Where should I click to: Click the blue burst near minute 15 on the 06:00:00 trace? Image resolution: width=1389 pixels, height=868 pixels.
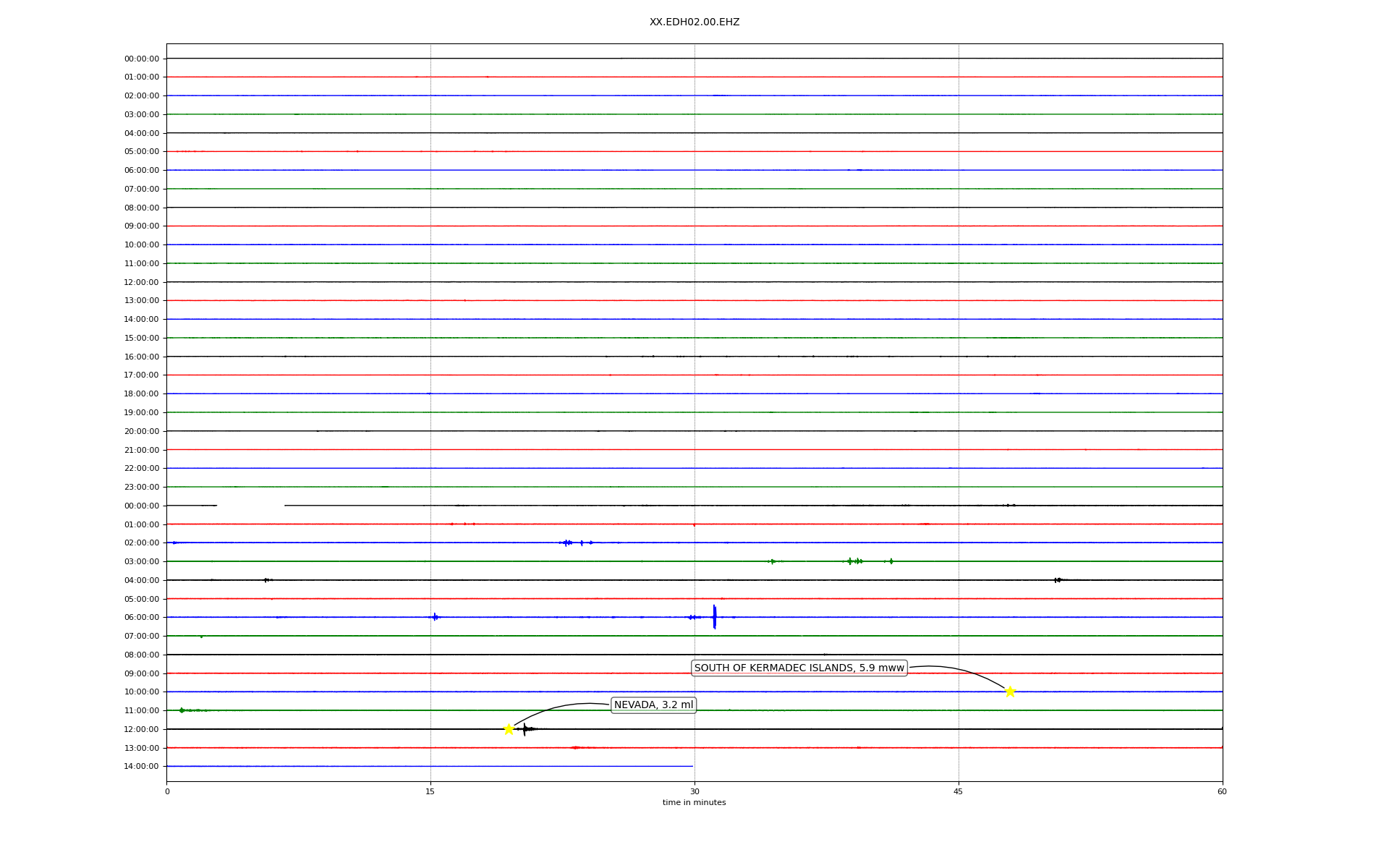pos(435,617)
